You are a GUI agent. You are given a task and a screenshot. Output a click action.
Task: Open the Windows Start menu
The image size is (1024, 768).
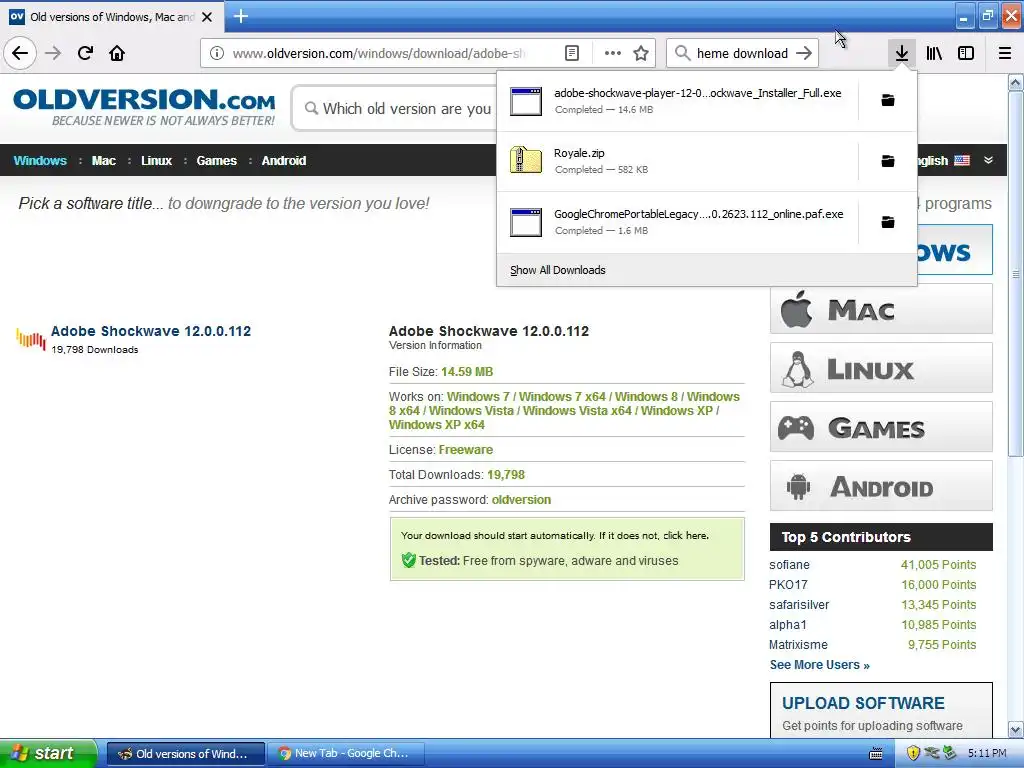click(47, 753)
